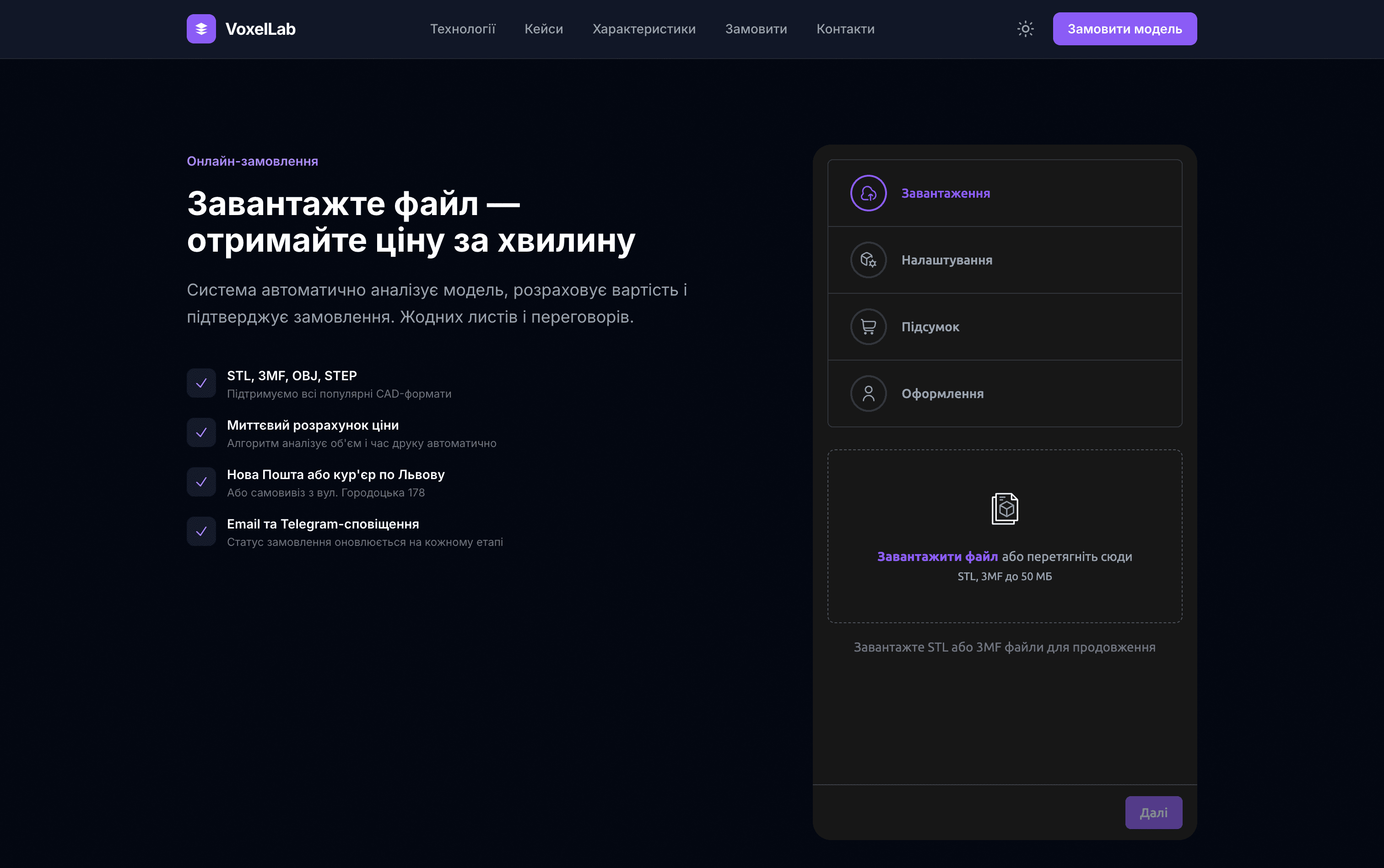Toggle light theme with the sun icon
Image resolution: width=1384 pixels, height=868 pixels.
[1025, 29]
